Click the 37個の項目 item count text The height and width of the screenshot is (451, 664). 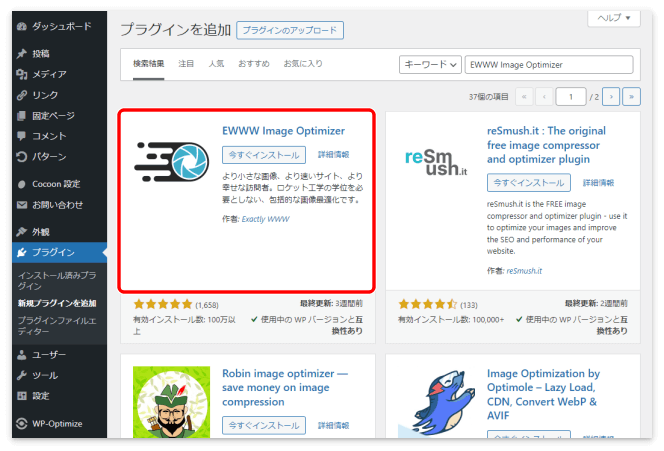click(488, 97)
